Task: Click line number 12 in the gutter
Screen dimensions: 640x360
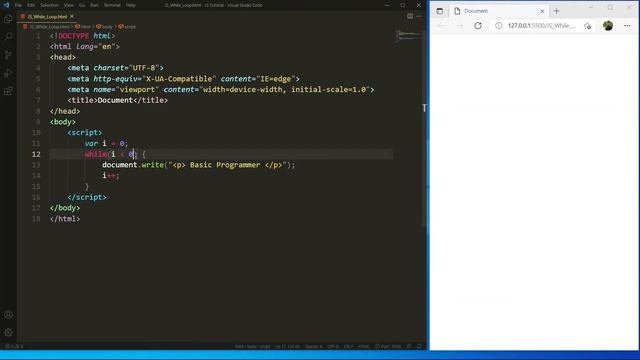Action: [36, 154]
